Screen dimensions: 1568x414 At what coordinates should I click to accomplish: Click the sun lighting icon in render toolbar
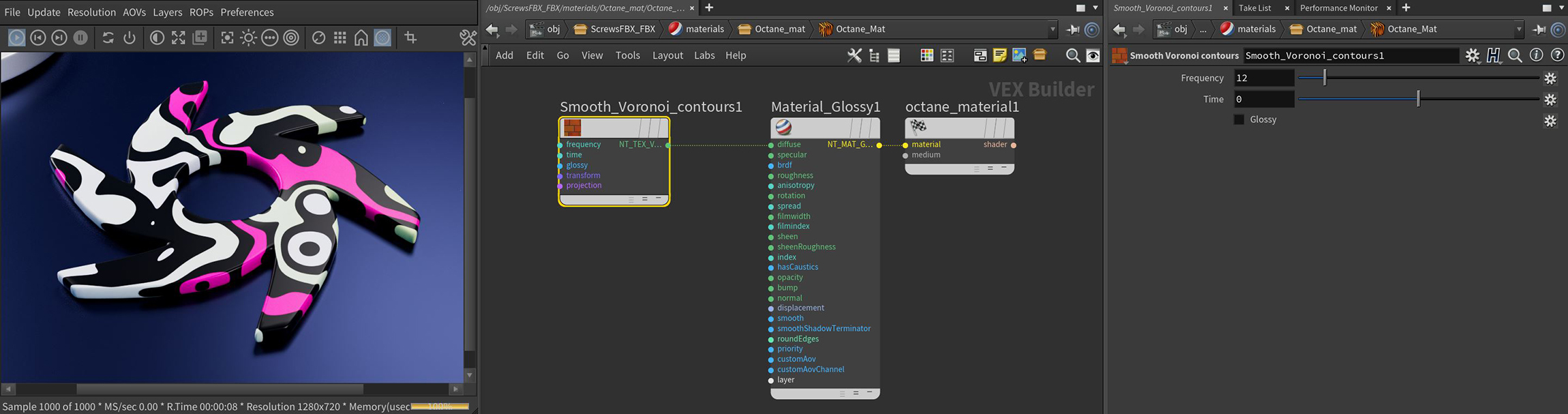[248, 38]
